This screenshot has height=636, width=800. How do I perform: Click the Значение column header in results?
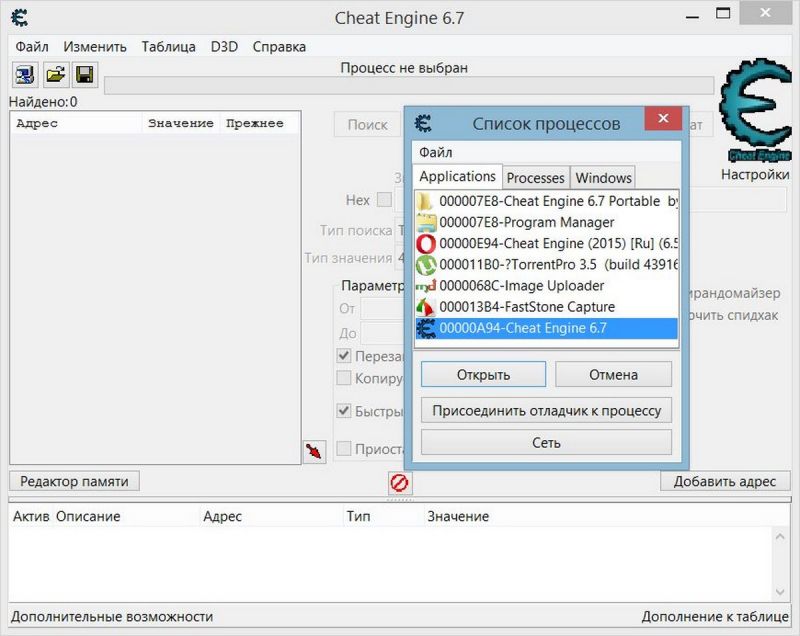[181, 123]
